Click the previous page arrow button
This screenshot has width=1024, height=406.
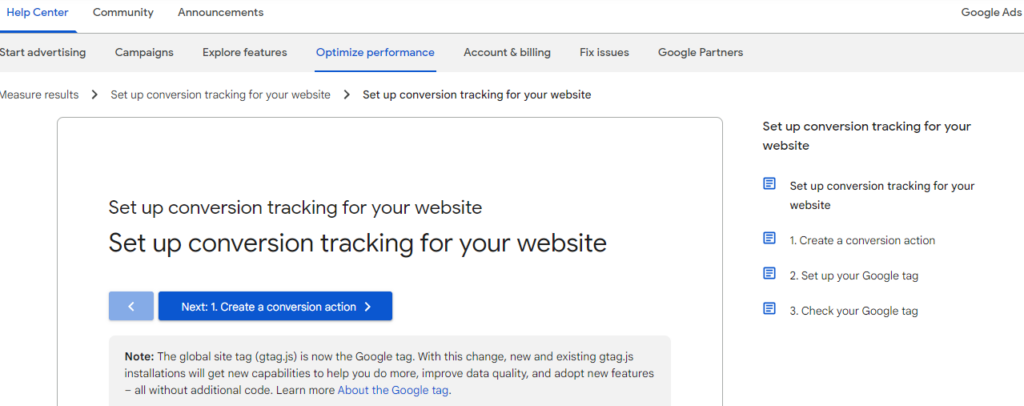click(131, 307)
